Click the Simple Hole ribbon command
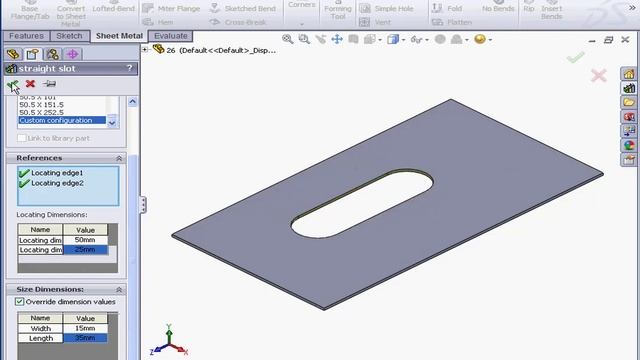The height and width of the screenshot is (360, 640). coord(386,8)
